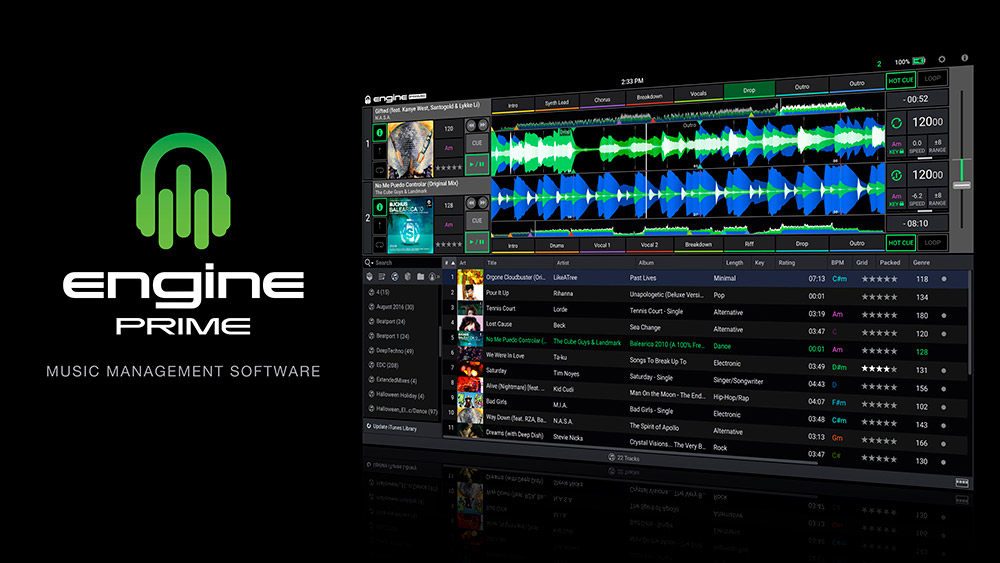
Task: Click the pitch fader slider handle
Action: (x=962, y=186)
